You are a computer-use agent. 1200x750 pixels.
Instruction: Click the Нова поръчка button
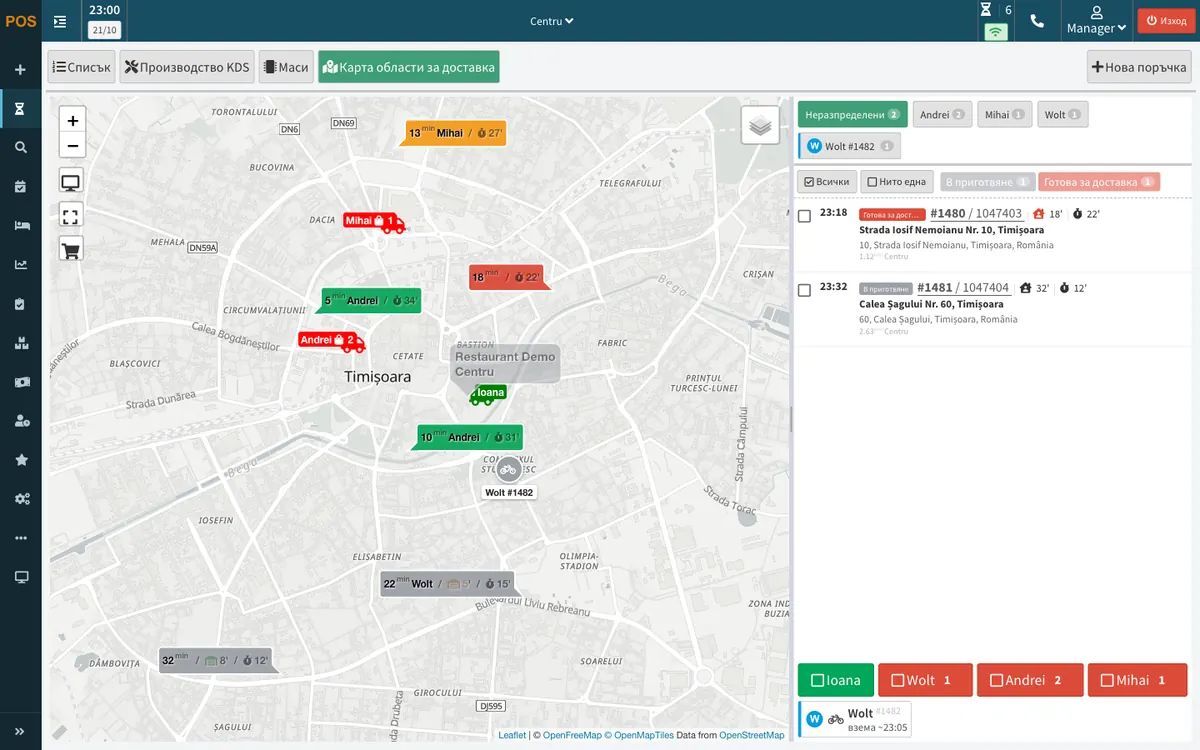point(1140,67)
